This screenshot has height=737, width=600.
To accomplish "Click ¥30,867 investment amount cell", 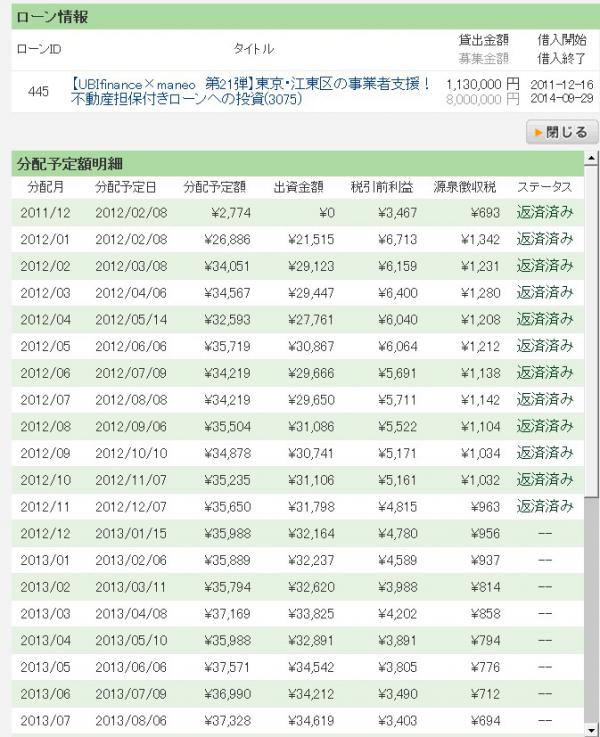I will tap(311, 346).
